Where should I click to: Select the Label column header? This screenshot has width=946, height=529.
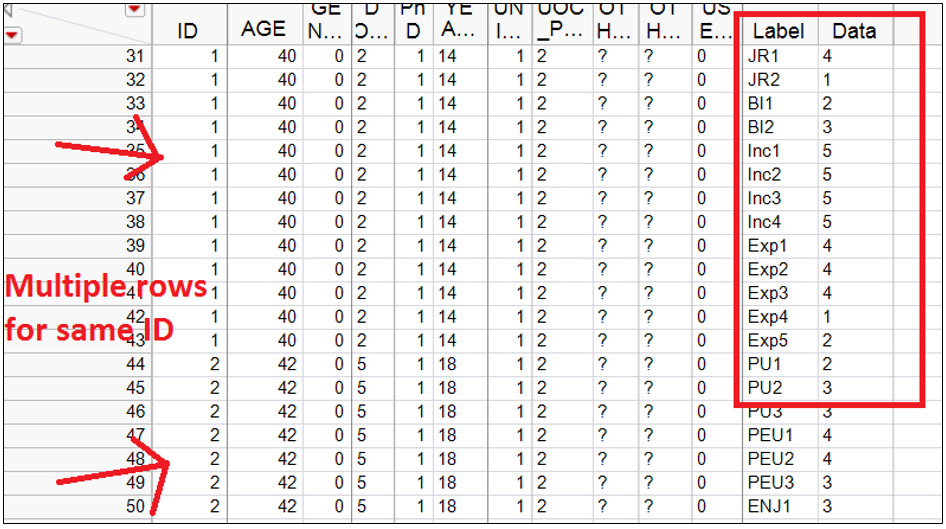pos(778,31)
